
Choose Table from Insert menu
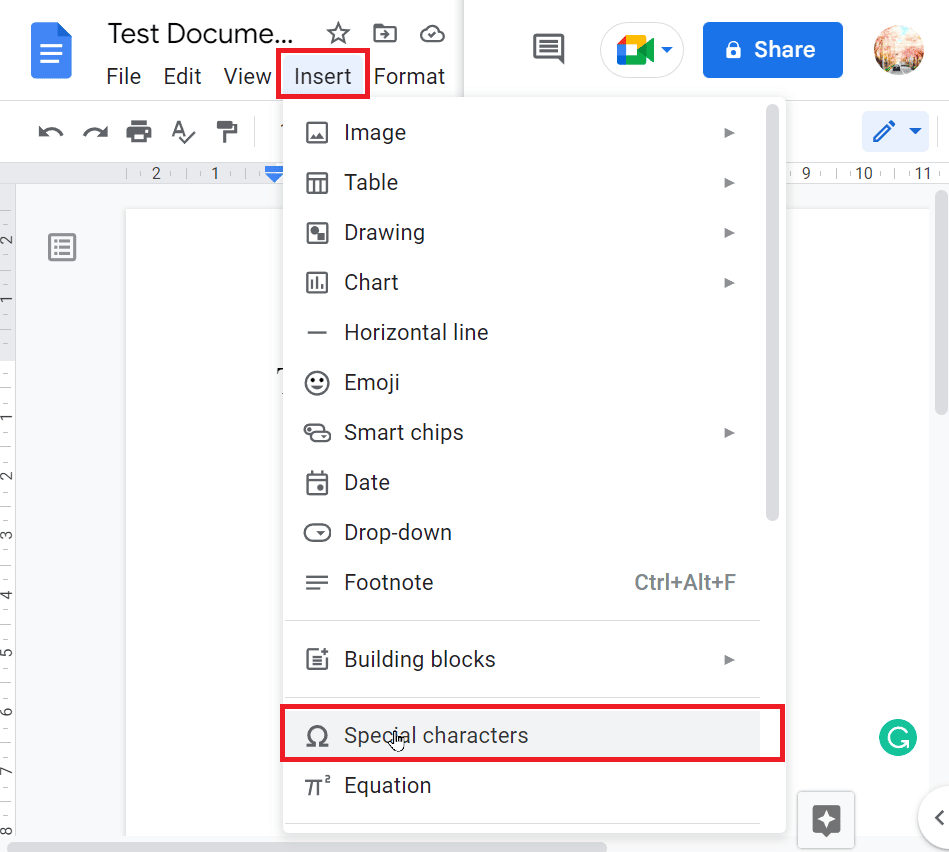522,182
